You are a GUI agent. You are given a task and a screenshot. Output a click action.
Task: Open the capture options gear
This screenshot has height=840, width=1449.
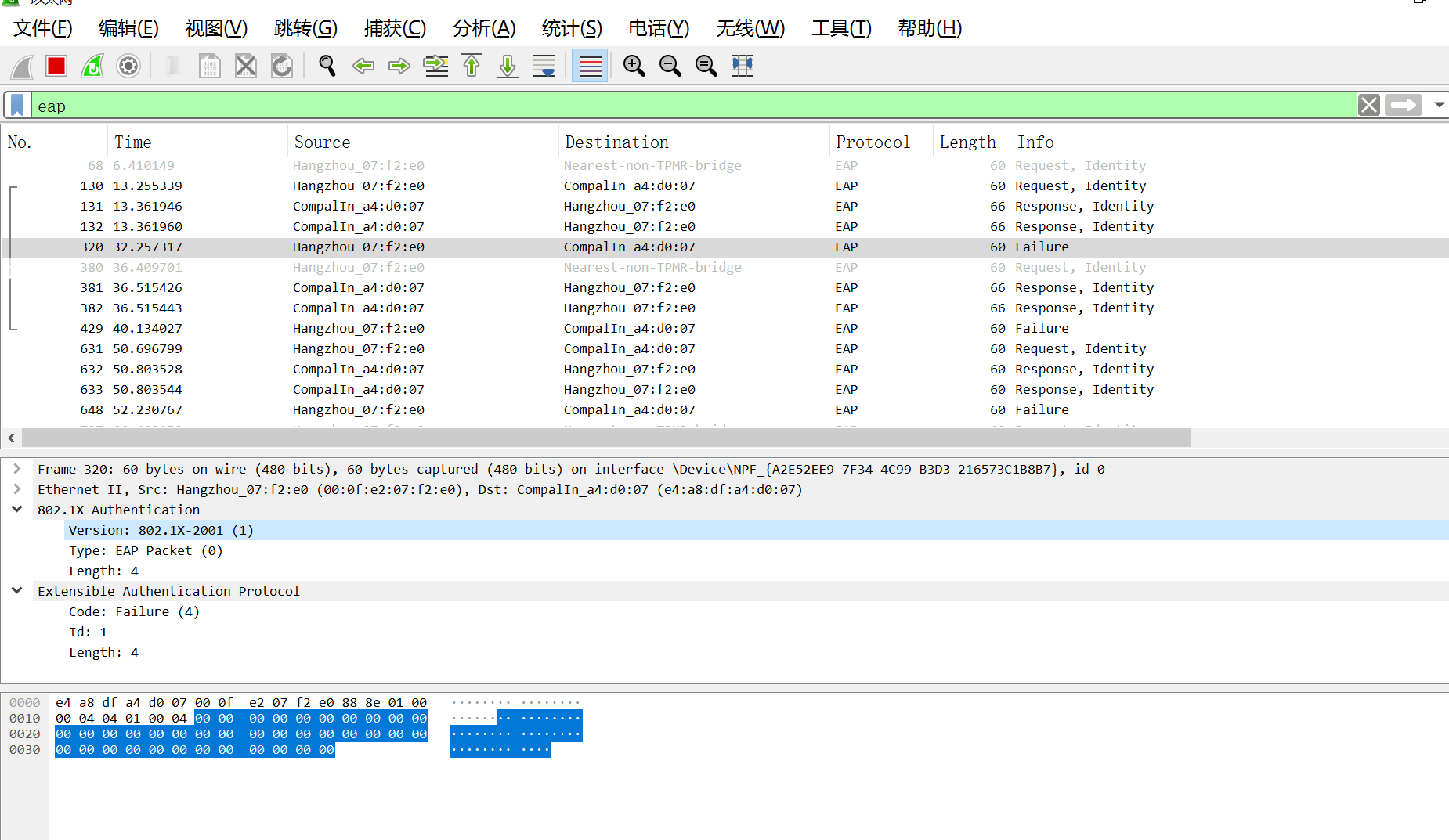128,66
